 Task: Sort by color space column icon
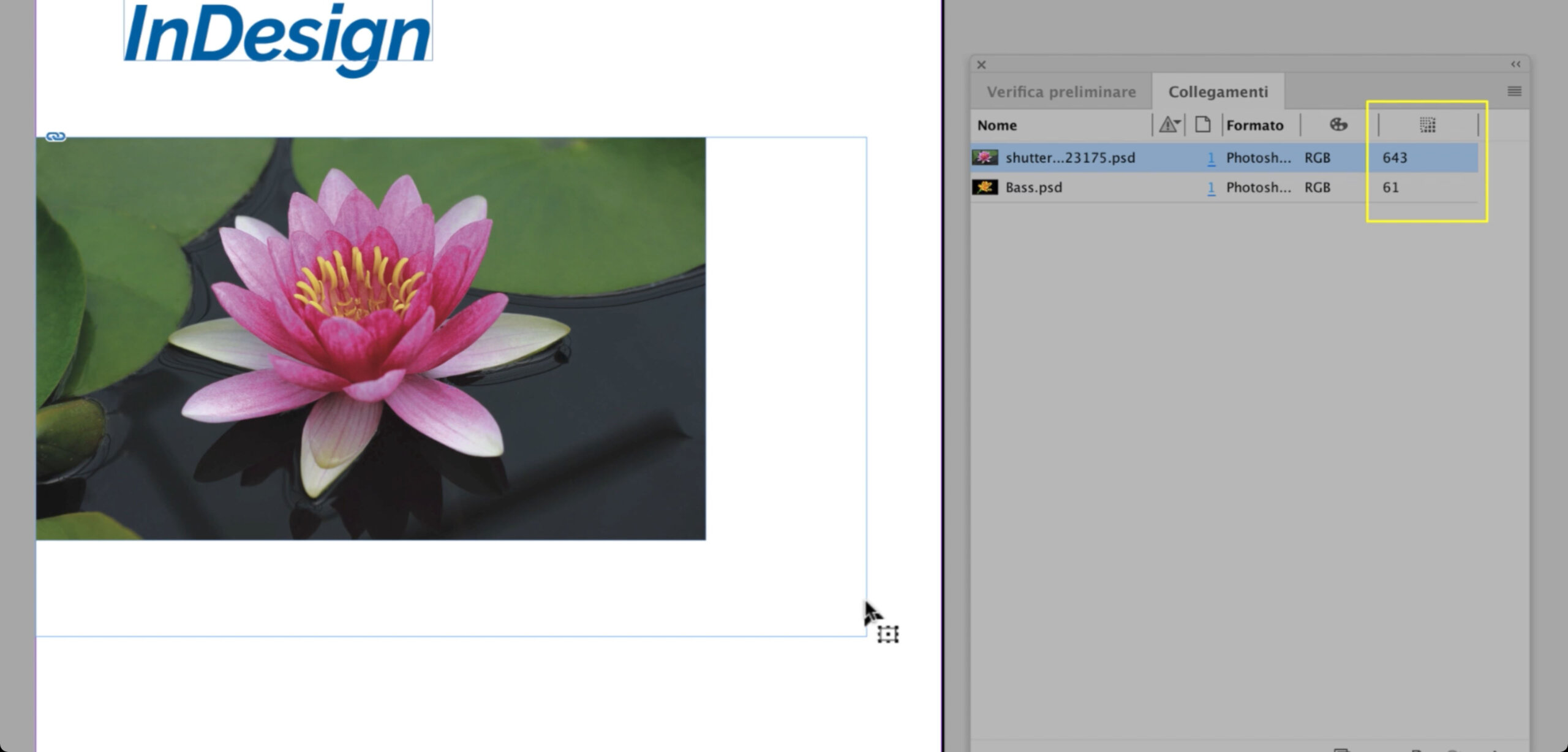(x=1338, y=124)
